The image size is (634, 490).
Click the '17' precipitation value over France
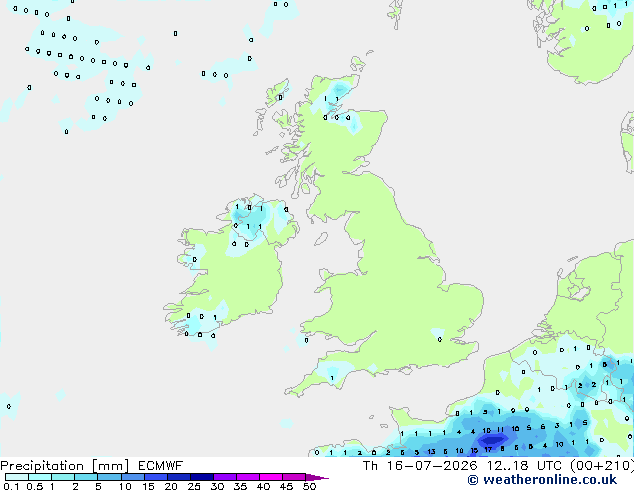[488, 450]
